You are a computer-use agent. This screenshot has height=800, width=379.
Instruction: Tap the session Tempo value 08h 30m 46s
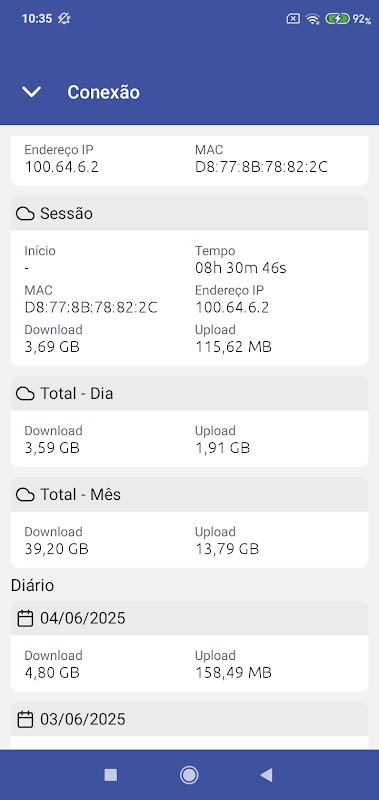(x=241, y=268)
